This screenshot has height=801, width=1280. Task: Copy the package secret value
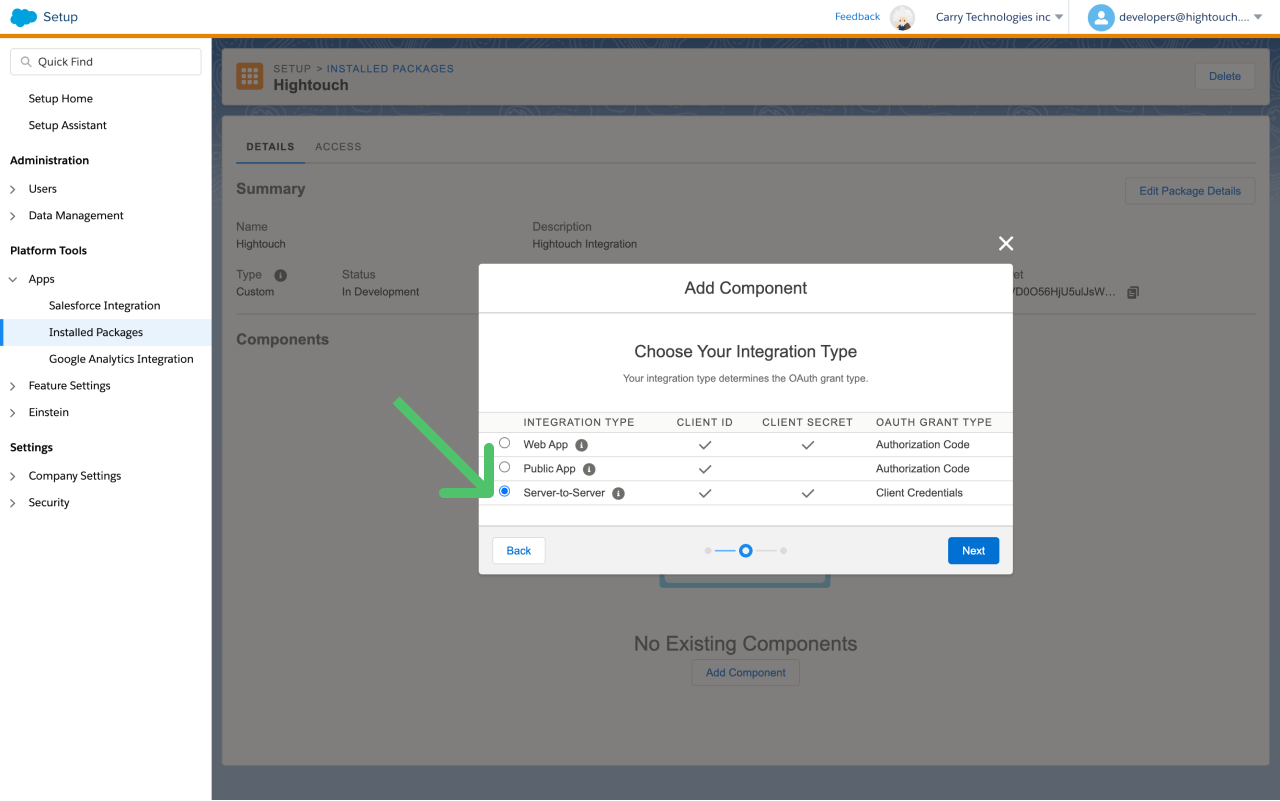click(1133, 292)
